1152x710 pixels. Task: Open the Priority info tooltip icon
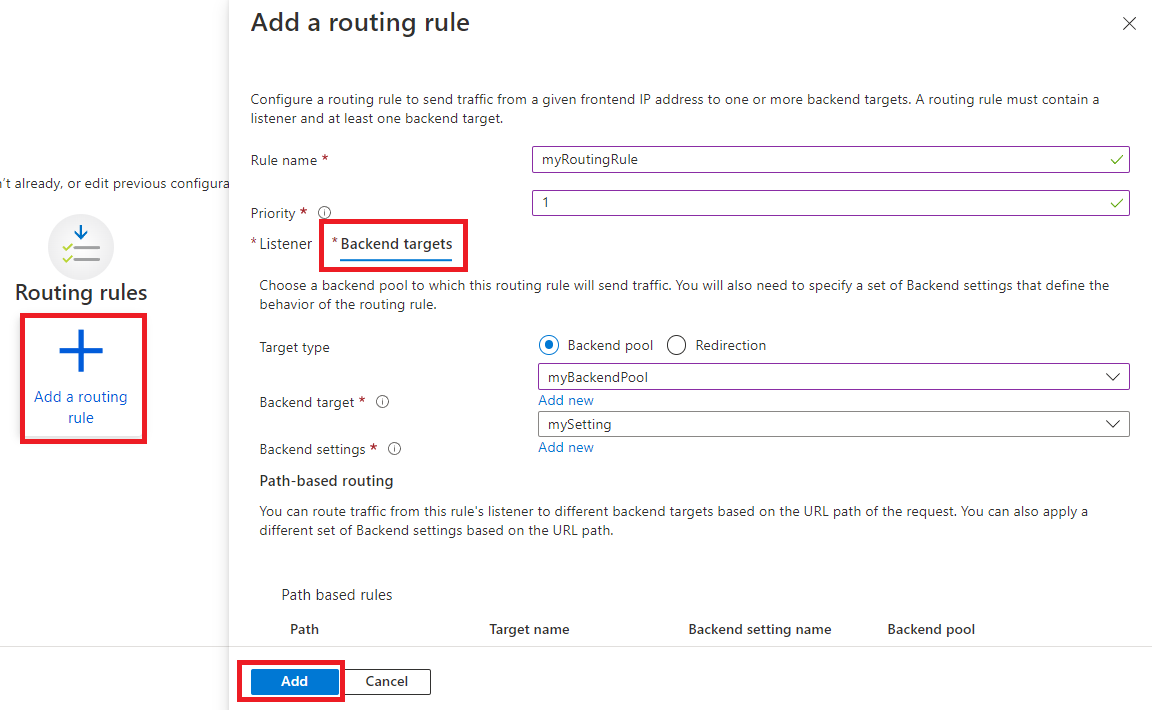click(324, 212)
